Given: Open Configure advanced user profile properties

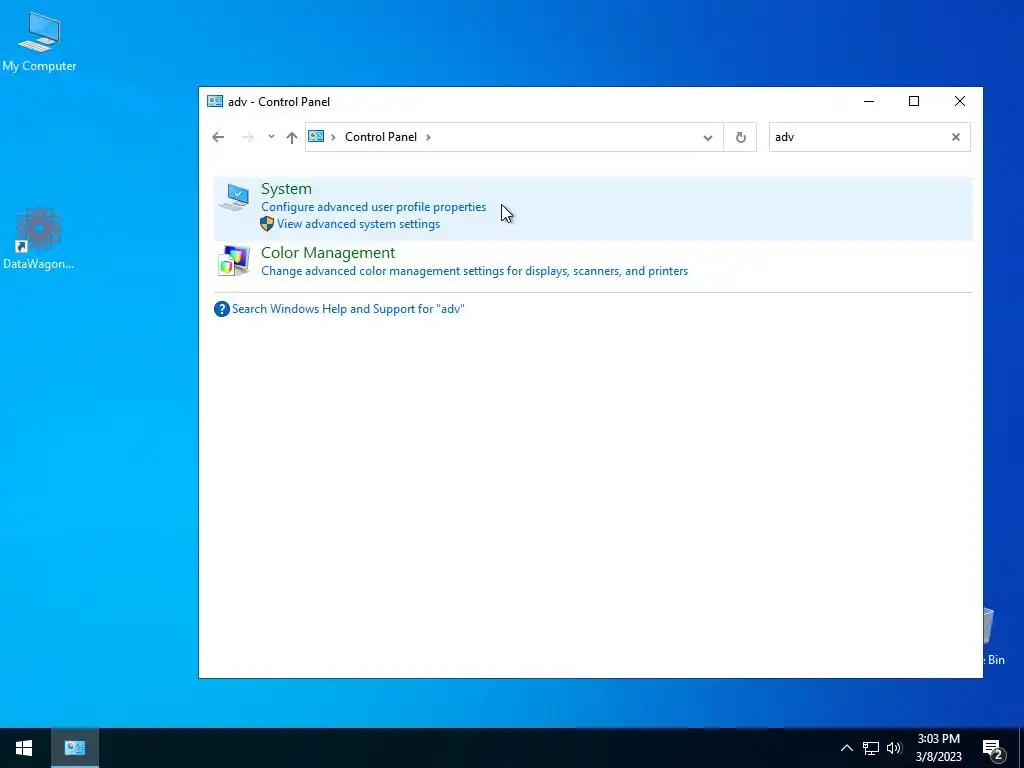Looking at the screenshot, I should tap(374, 207).
